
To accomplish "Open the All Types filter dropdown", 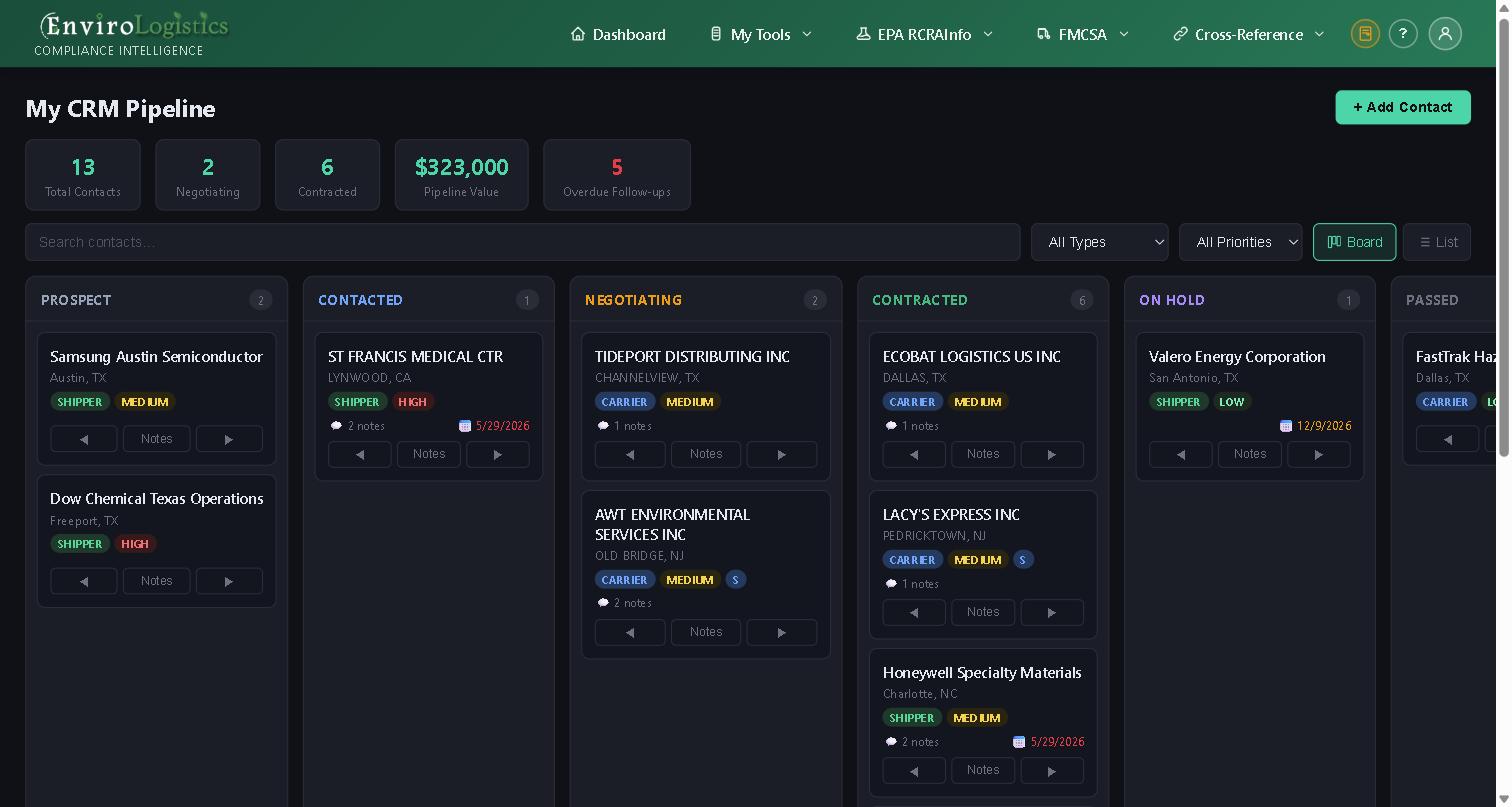I will click(x=1100, y=242).
